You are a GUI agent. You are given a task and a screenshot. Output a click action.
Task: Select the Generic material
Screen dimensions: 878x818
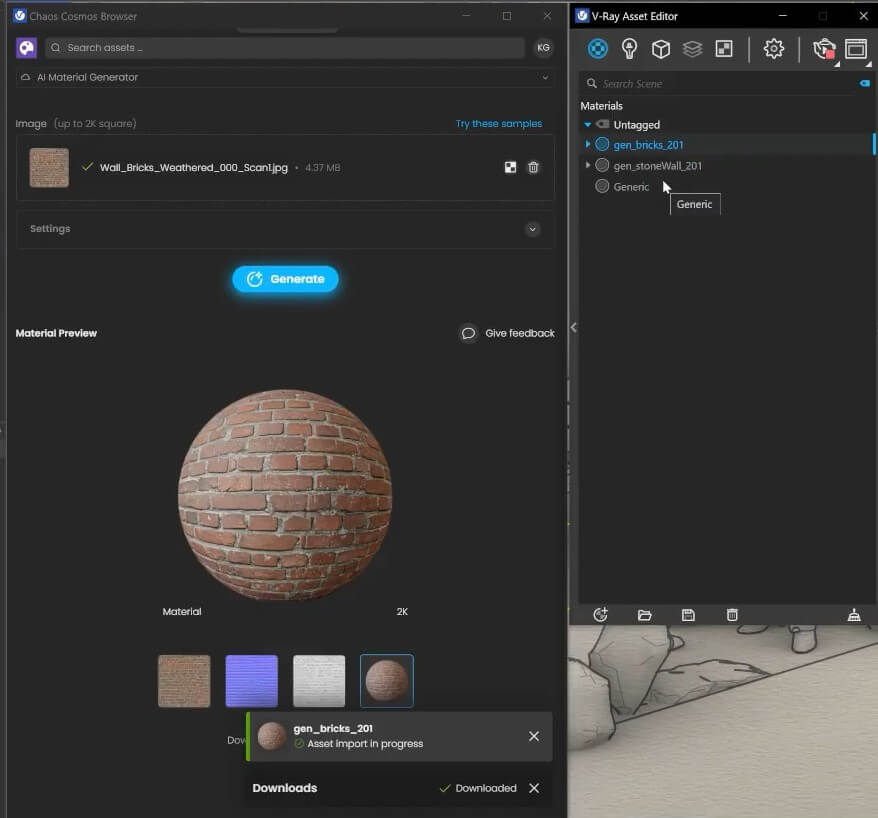631,187
